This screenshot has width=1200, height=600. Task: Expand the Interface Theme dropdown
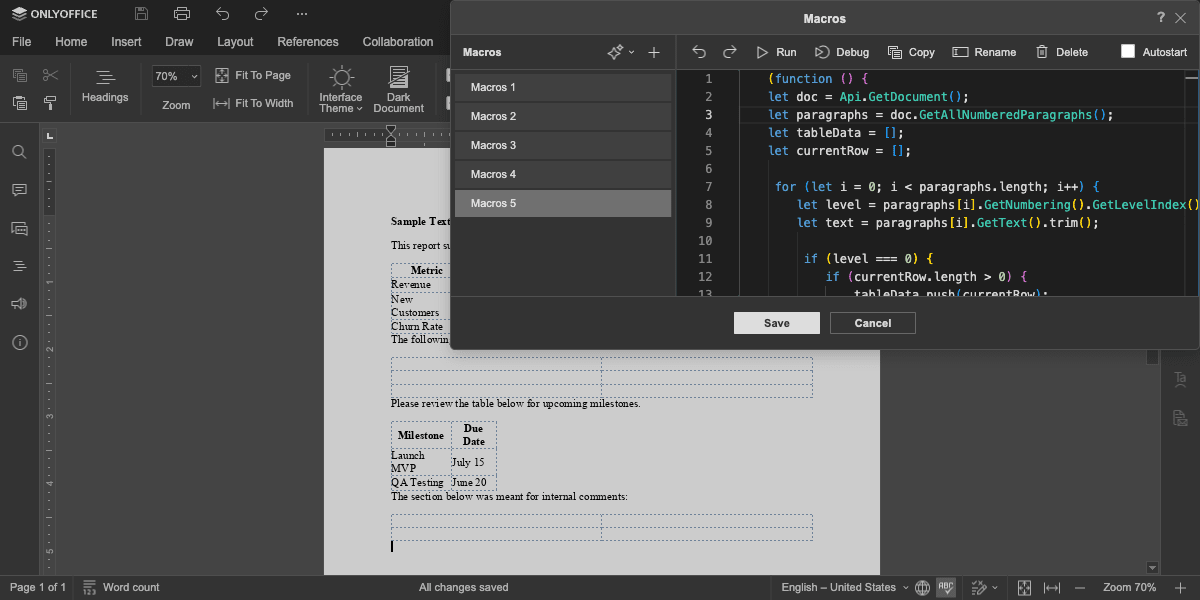point(341,90)
